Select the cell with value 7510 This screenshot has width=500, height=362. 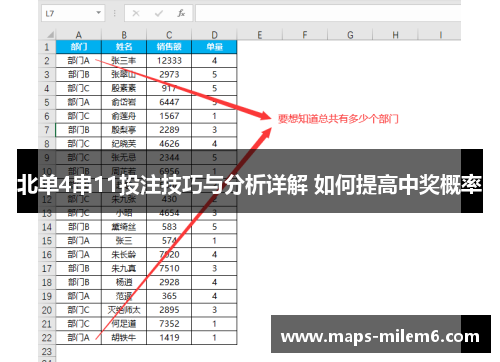tap(169, 268)
